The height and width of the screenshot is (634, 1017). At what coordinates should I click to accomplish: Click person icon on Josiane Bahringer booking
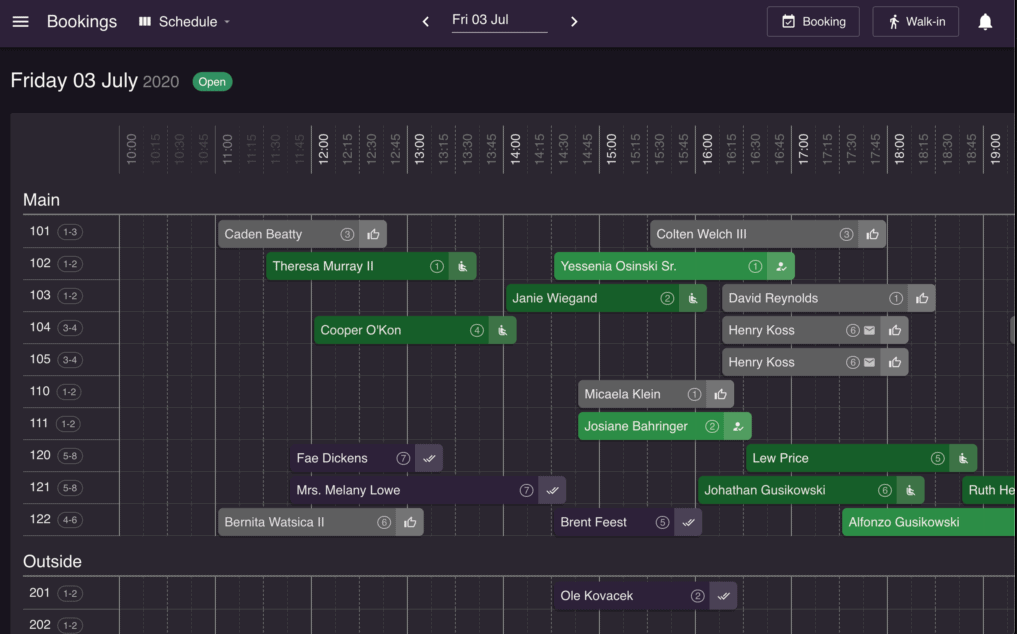[x=737, y=426]
